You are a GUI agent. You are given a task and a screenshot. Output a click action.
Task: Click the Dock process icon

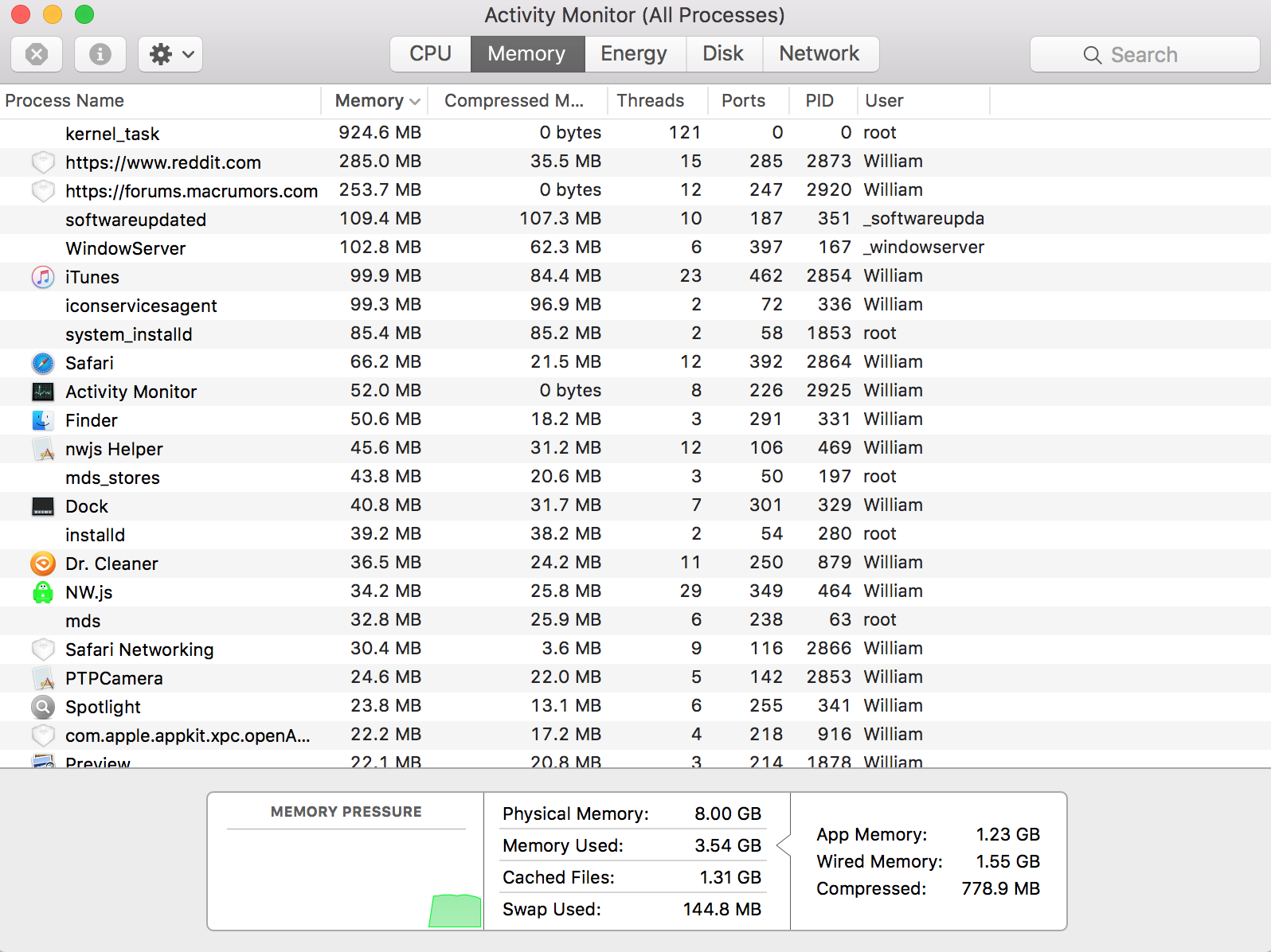coord(43,506)
